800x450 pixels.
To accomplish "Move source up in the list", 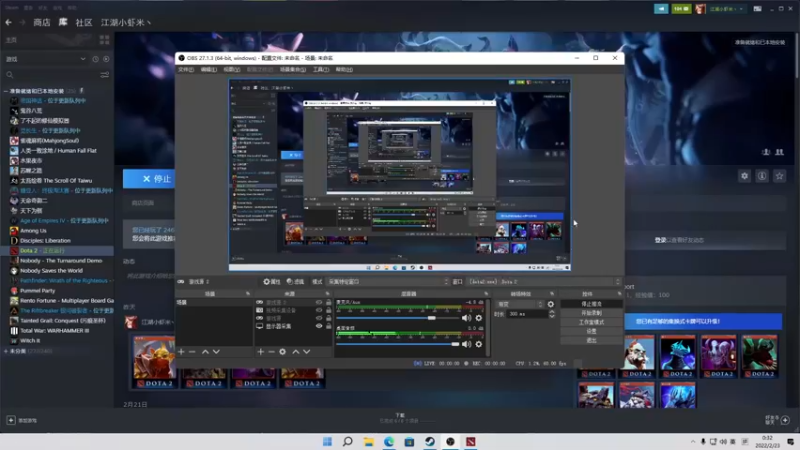I will point(295,352).
